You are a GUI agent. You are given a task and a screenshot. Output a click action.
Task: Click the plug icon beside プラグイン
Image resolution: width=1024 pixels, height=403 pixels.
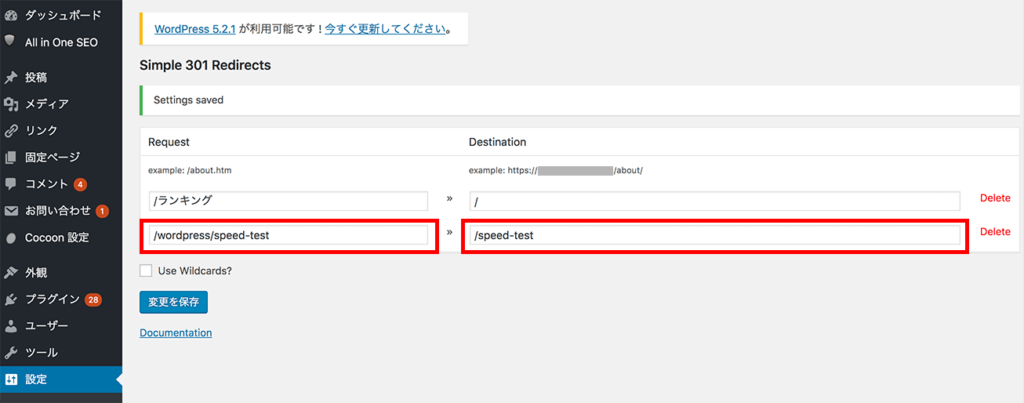click(x=10, y=300)
